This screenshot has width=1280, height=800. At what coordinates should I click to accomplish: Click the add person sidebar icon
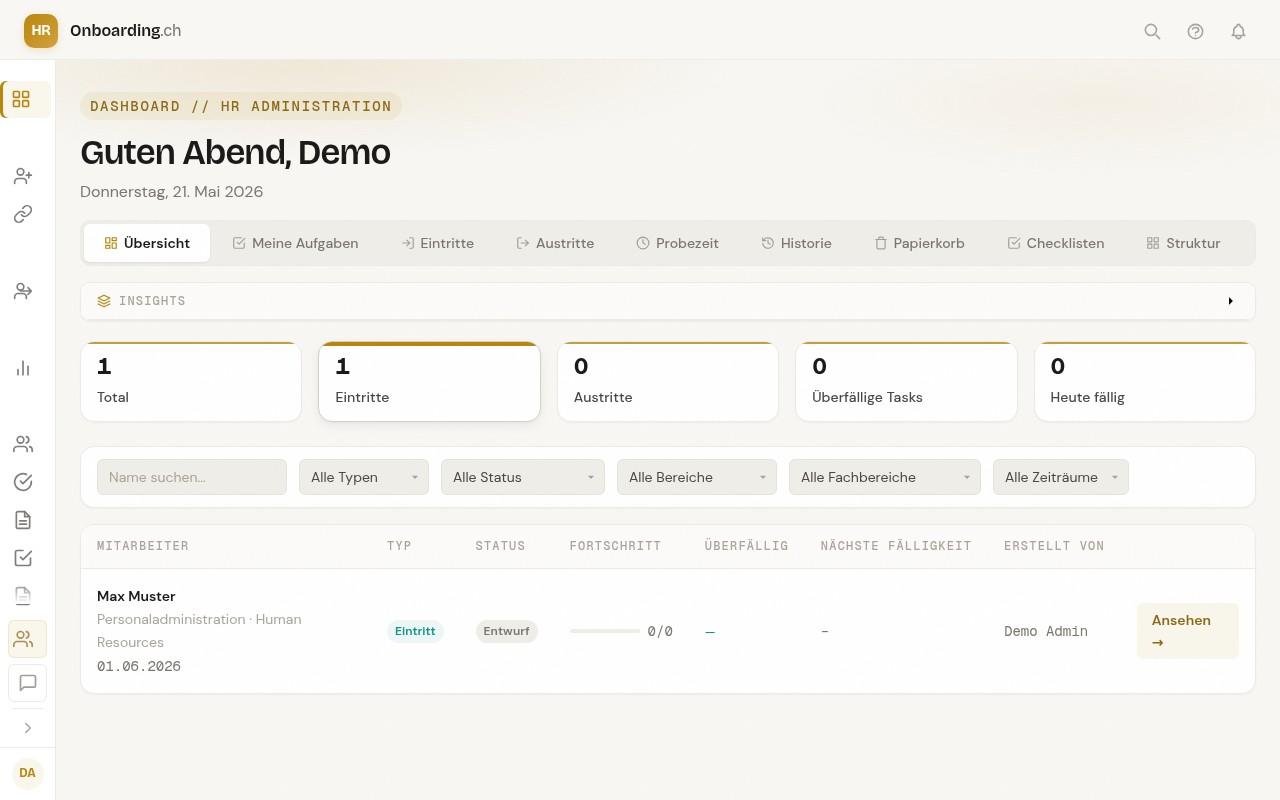pos(23,176)
